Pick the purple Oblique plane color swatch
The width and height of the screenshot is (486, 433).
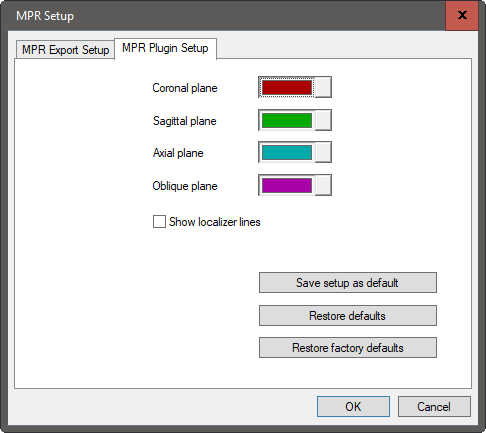pyautogui.click(x=287, y=185)
